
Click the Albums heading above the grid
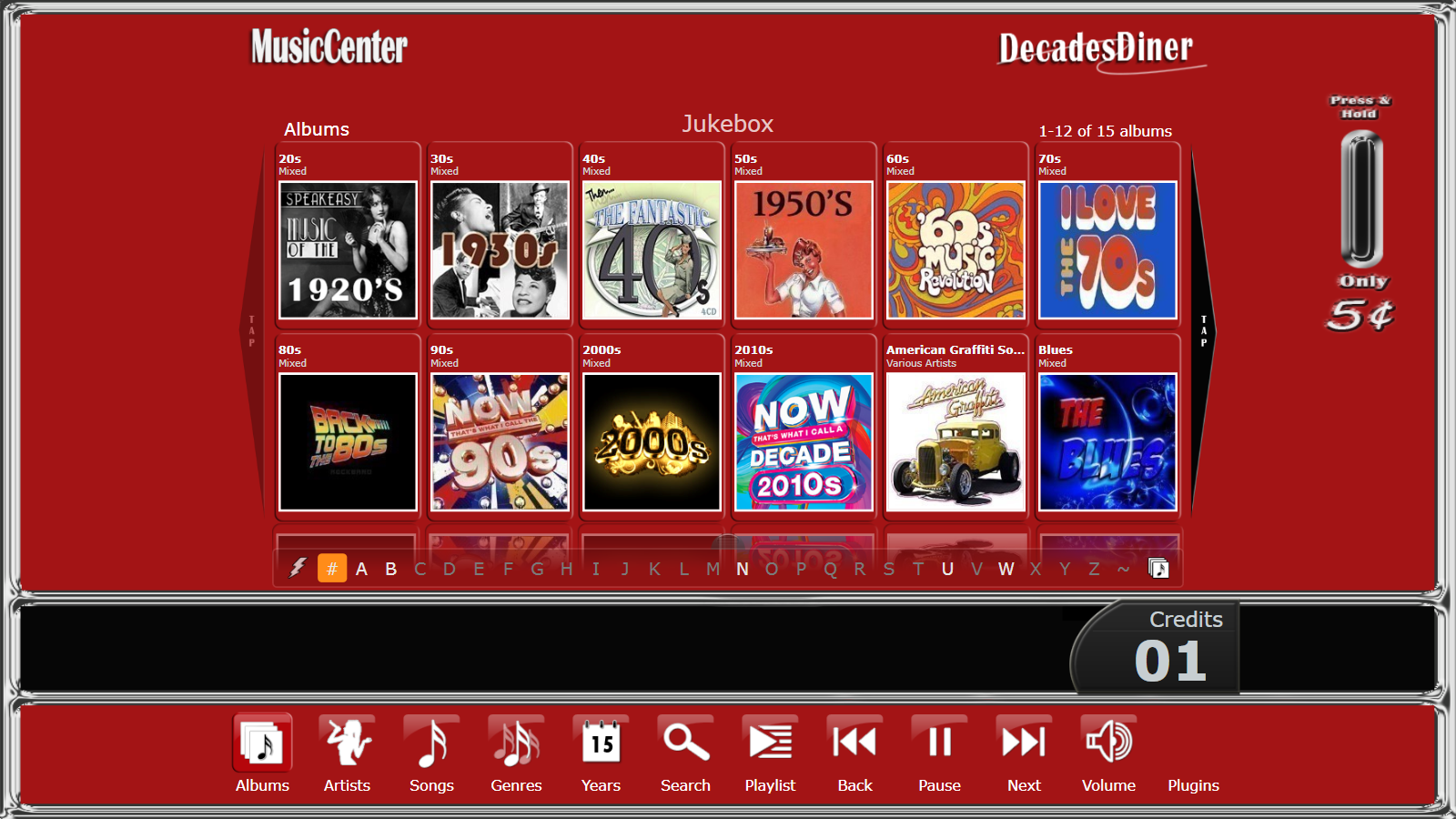[x=317, y=129]
